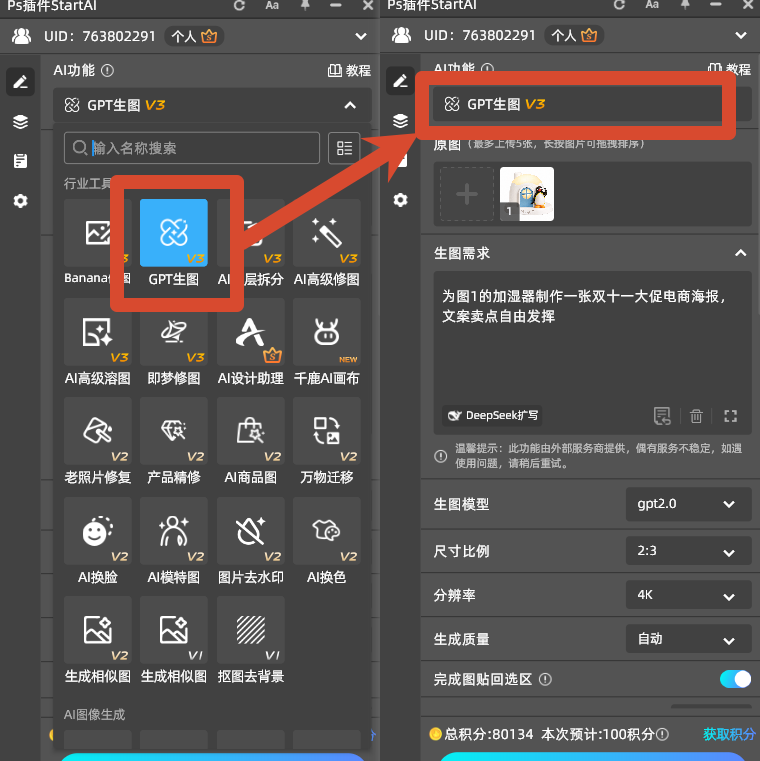Click the 个人 membership badge in left panel
This screenshot has width=760, height=761.
coord(194,36)
